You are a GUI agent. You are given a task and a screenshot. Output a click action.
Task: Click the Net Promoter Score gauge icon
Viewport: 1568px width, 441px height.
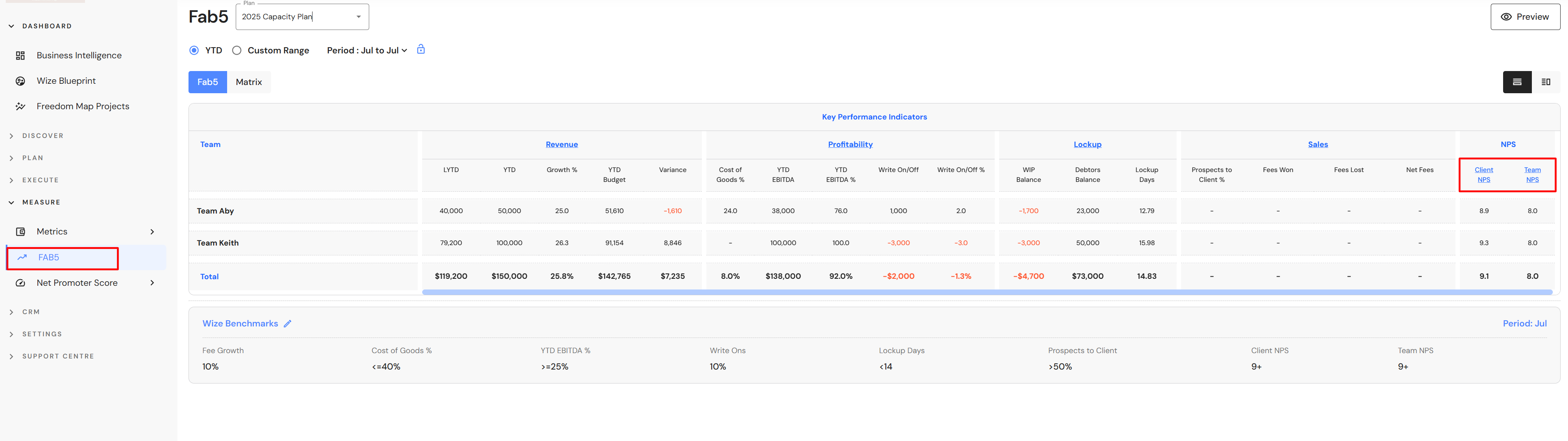point(20,283)
